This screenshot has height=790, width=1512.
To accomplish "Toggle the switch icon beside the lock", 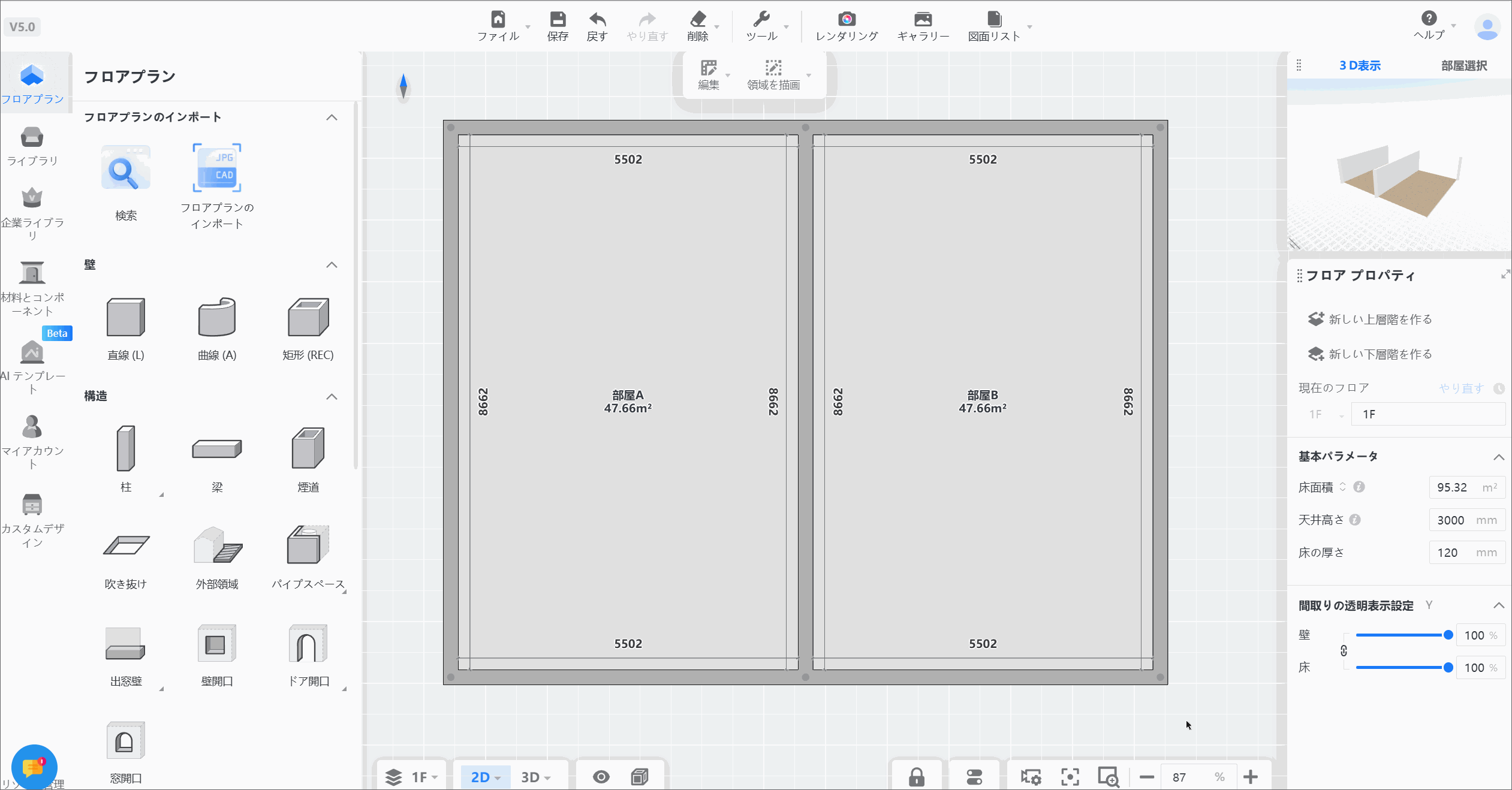I will 975,777.
